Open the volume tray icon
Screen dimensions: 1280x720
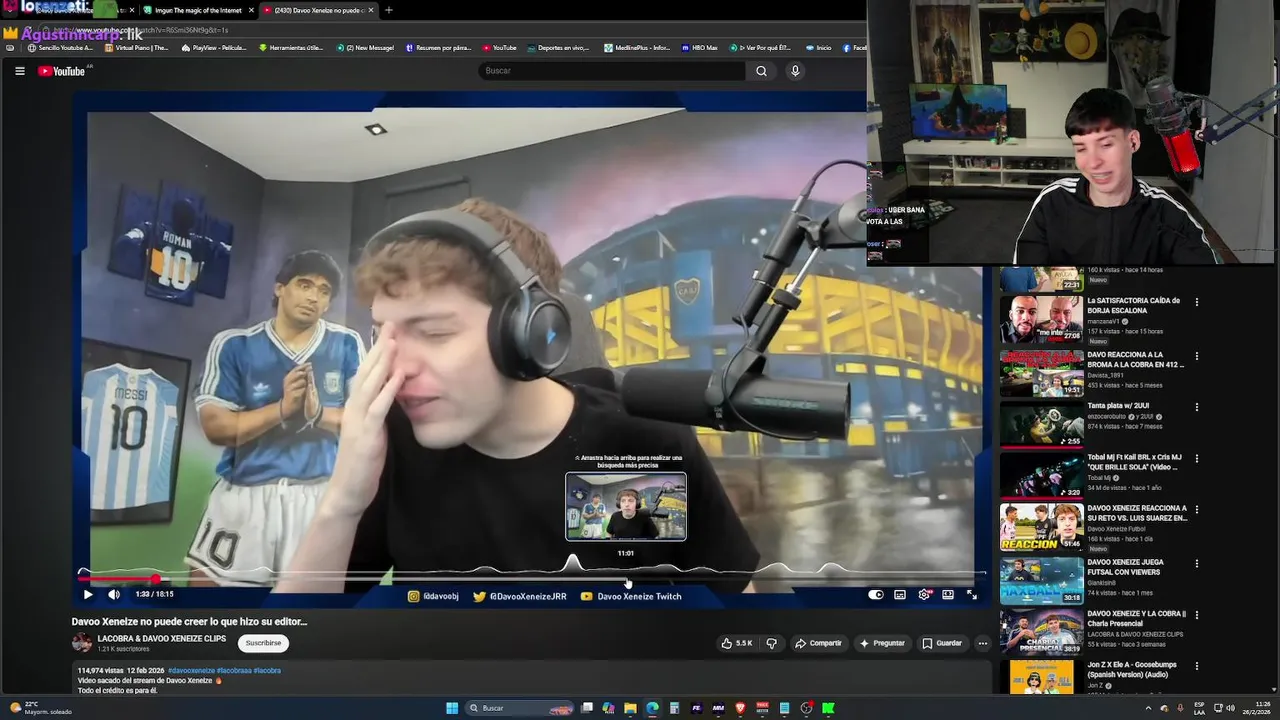(x=1229, y=708)
